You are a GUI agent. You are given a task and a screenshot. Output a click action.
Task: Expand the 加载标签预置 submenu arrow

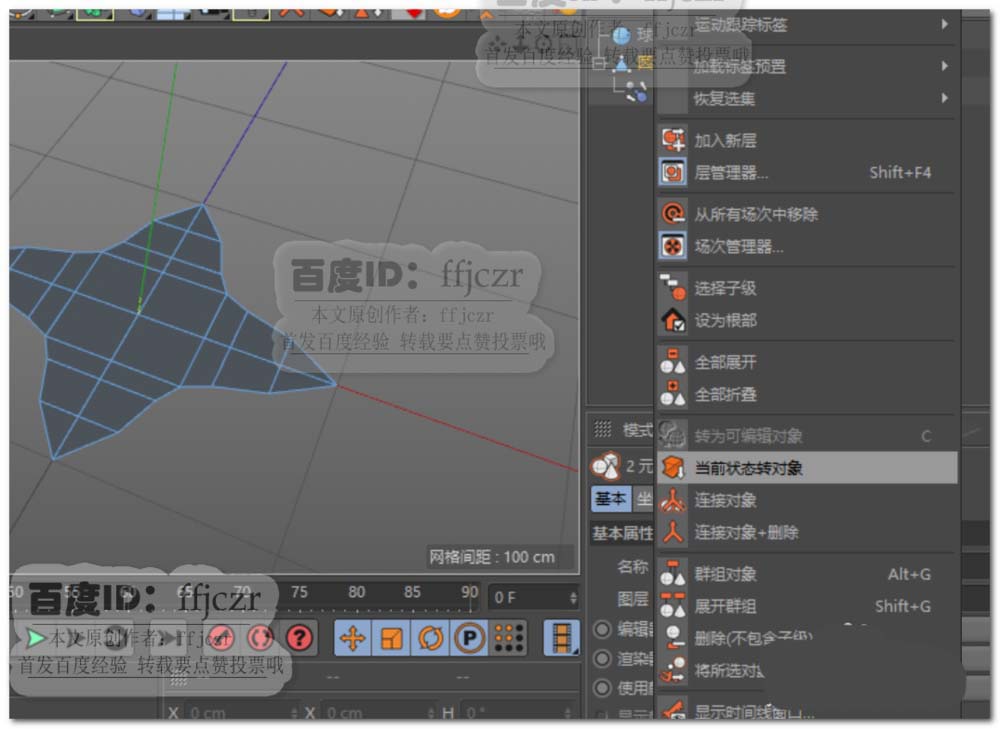(944, 66)
